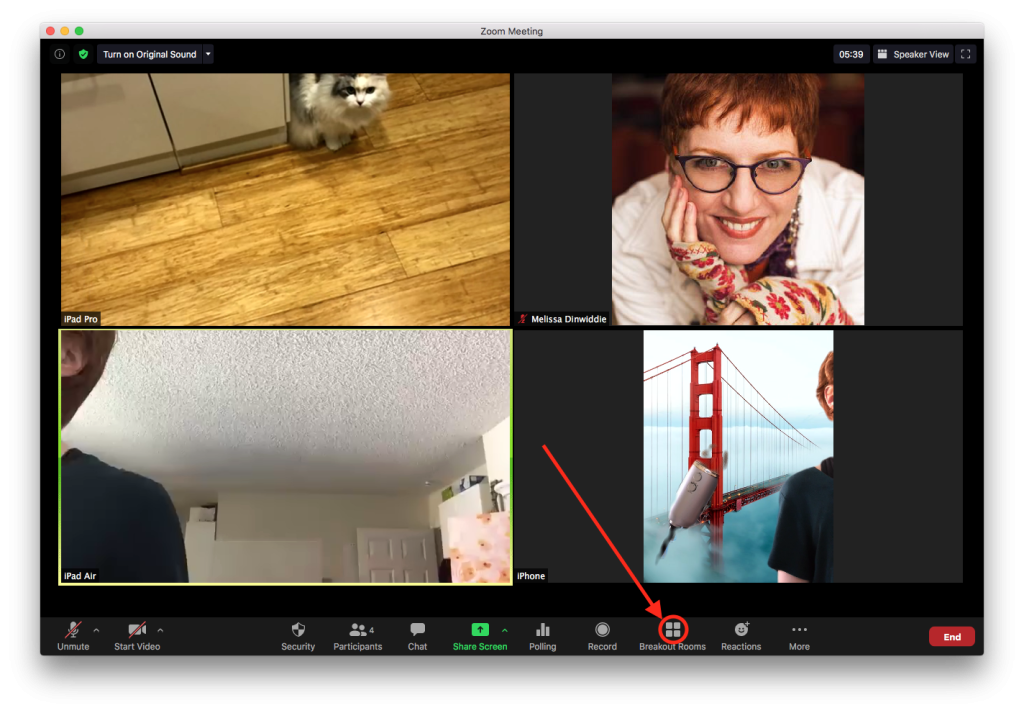Open the Chat panel
1024x713 pixels.
[417, 631]
